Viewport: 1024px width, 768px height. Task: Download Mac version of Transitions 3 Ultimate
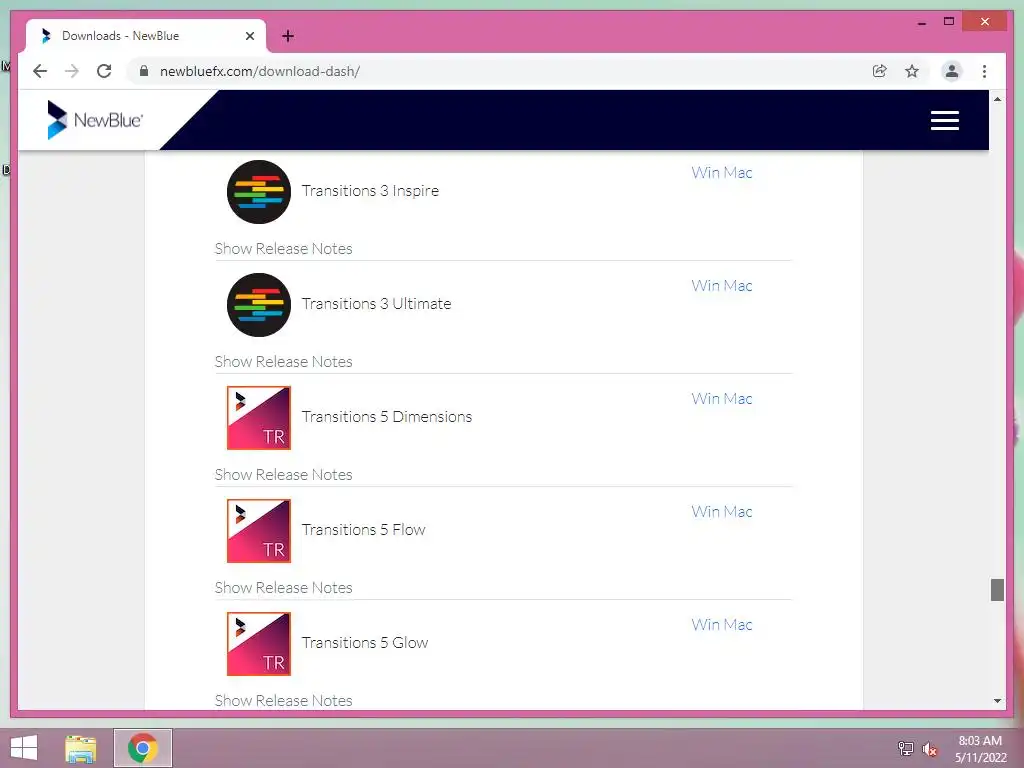738,285
